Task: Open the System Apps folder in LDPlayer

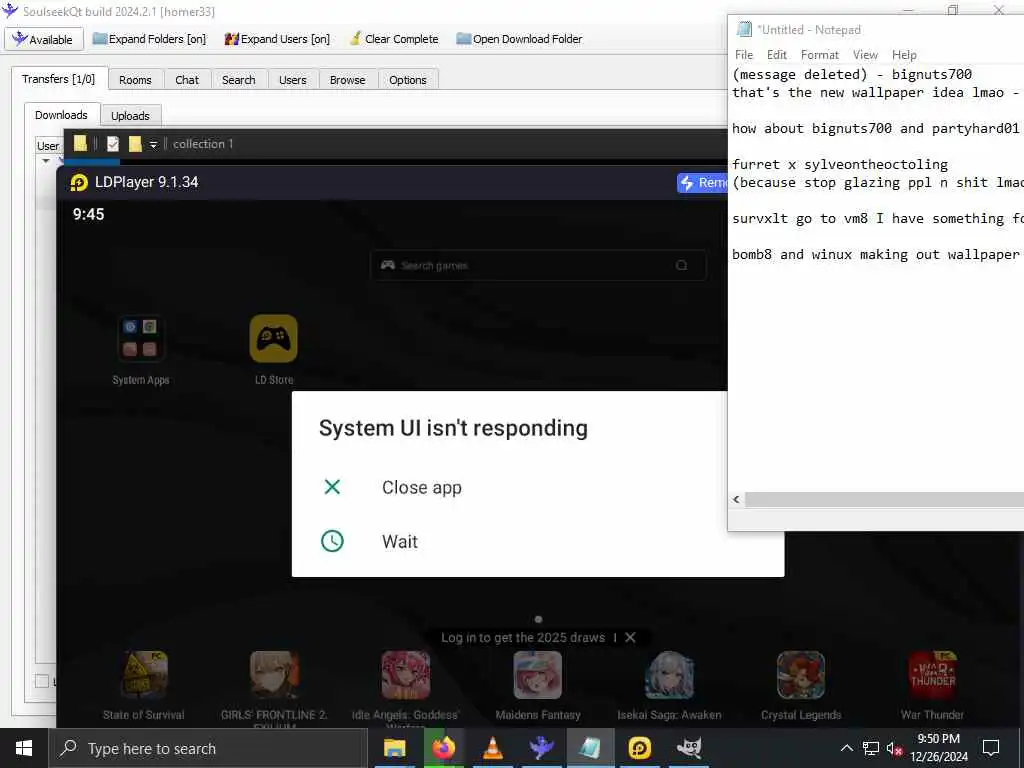Action: point(140,338)
